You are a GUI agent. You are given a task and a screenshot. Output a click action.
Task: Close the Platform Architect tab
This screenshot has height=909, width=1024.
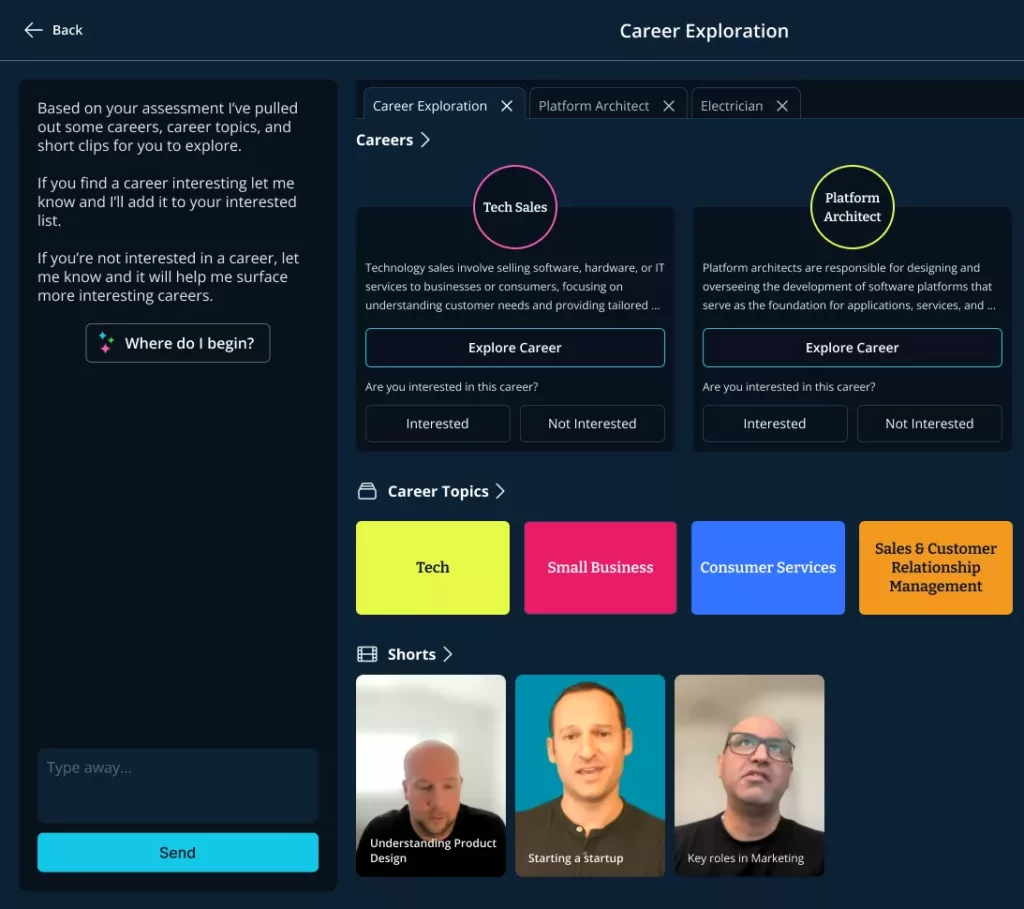point(669,104)
